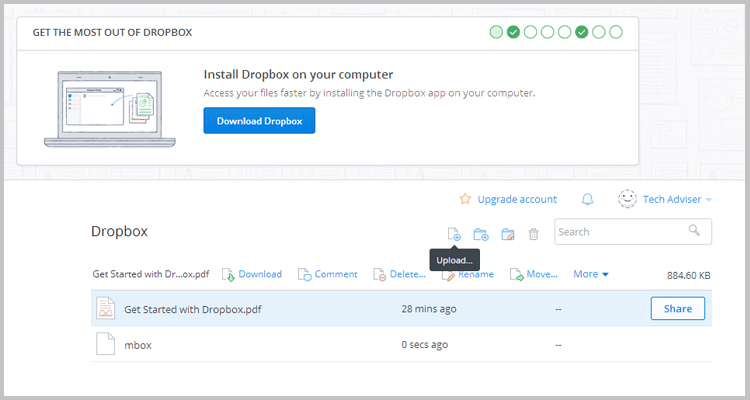Download the selected PDF file
This screenshot has width=750, height=400.
pos(252,274)
